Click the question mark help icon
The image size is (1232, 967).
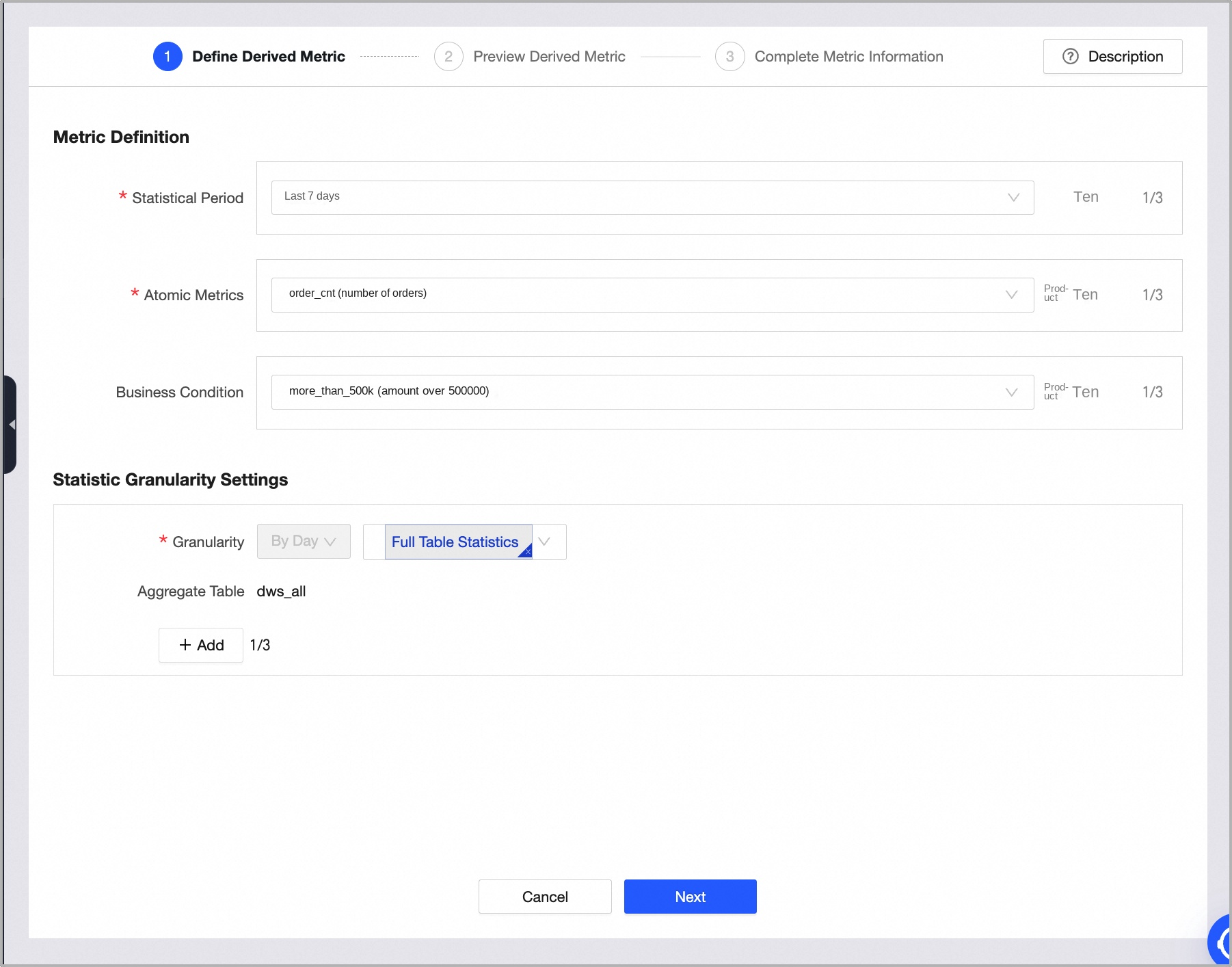coord(1070,56)
